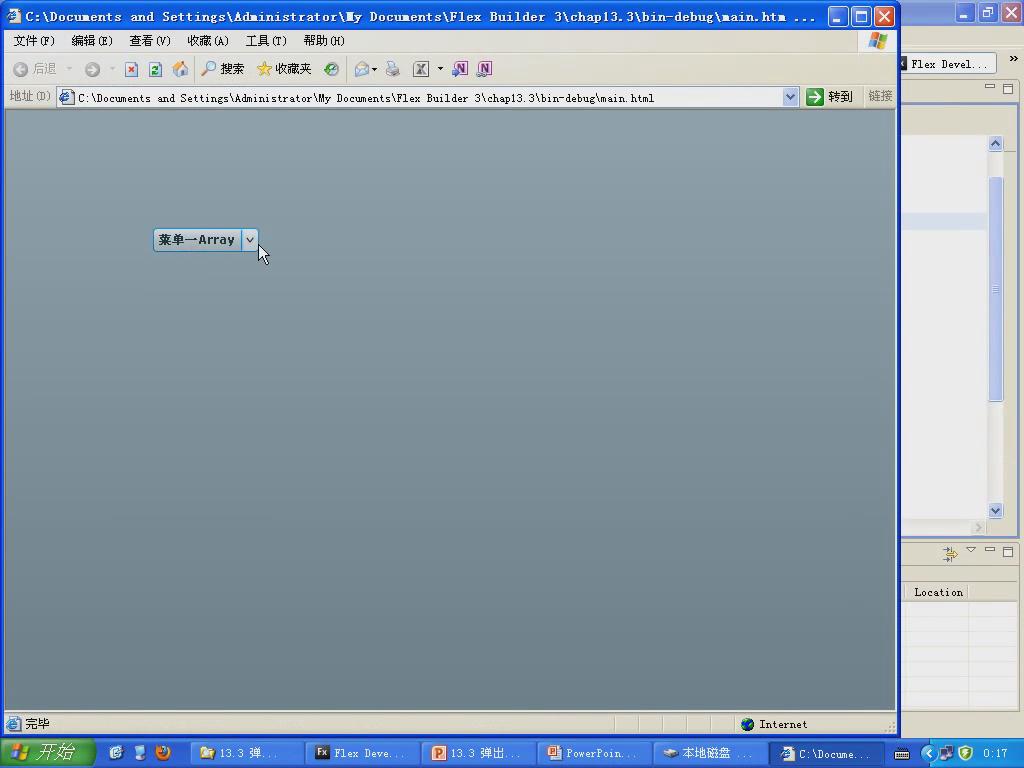Click the 转到 Go button
Viewport: 1024px width, 768px height.
point(829,97)
